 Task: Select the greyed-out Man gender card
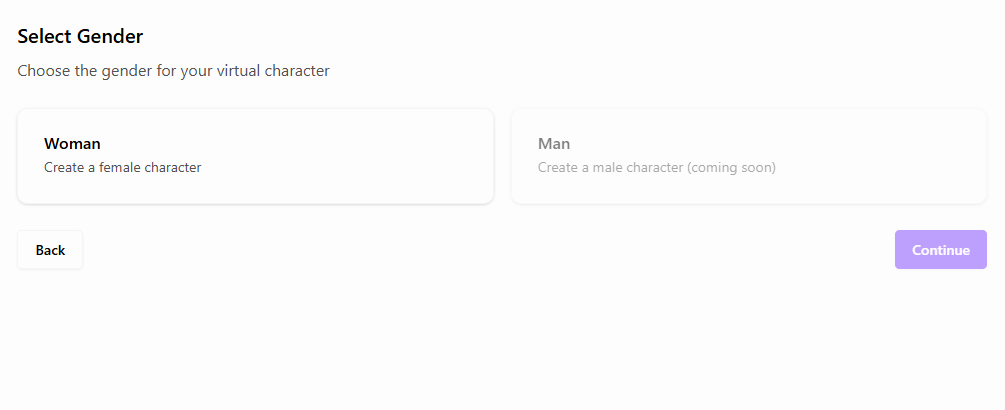tap(749, 156)
